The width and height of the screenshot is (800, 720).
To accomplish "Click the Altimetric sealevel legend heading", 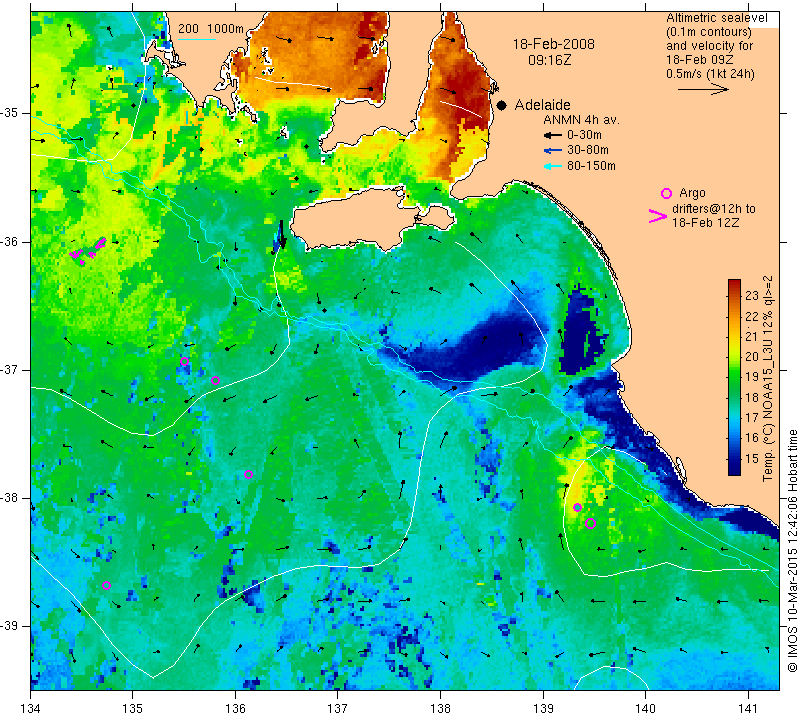I will (x=716, y=18).
